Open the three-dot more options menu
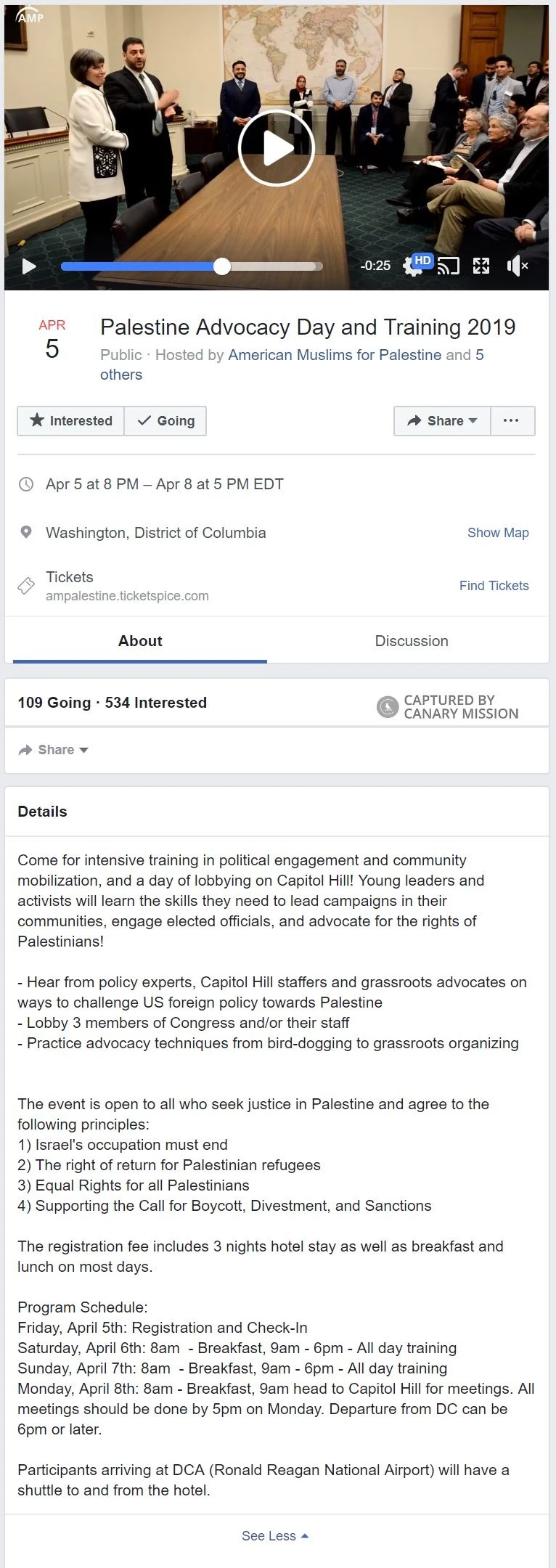 512,421
